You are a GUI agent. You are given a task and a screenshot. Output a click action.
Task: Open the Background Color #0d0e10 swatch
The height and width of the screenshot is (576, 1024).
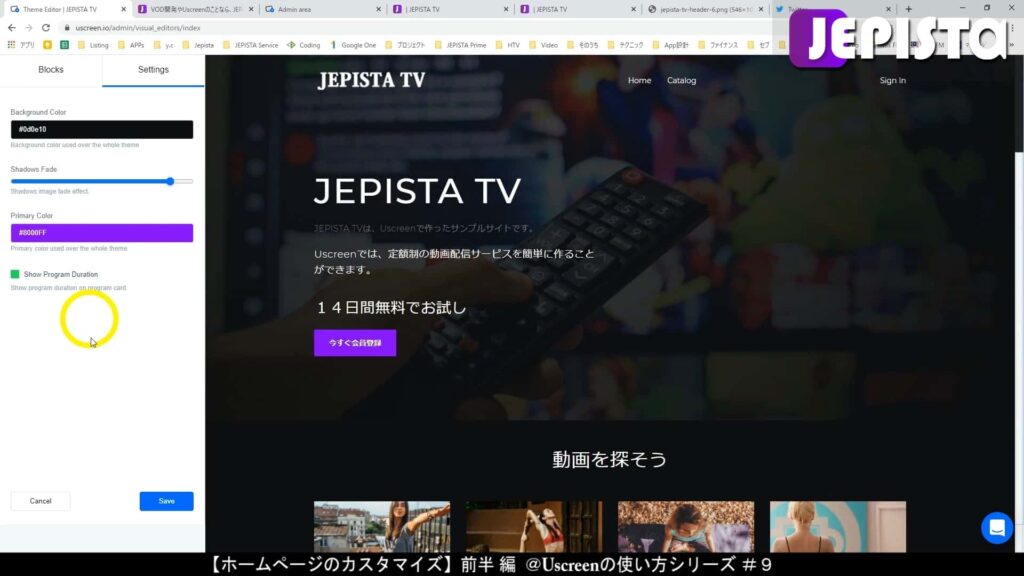(x=102, y=129)
